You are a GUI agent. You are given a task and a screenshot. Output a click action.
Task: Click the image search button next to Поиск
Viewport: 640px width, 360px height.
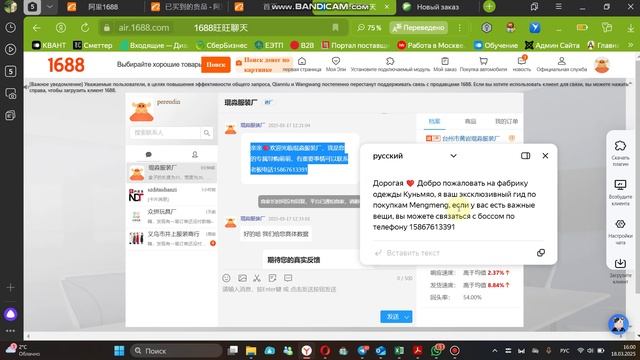264,64
